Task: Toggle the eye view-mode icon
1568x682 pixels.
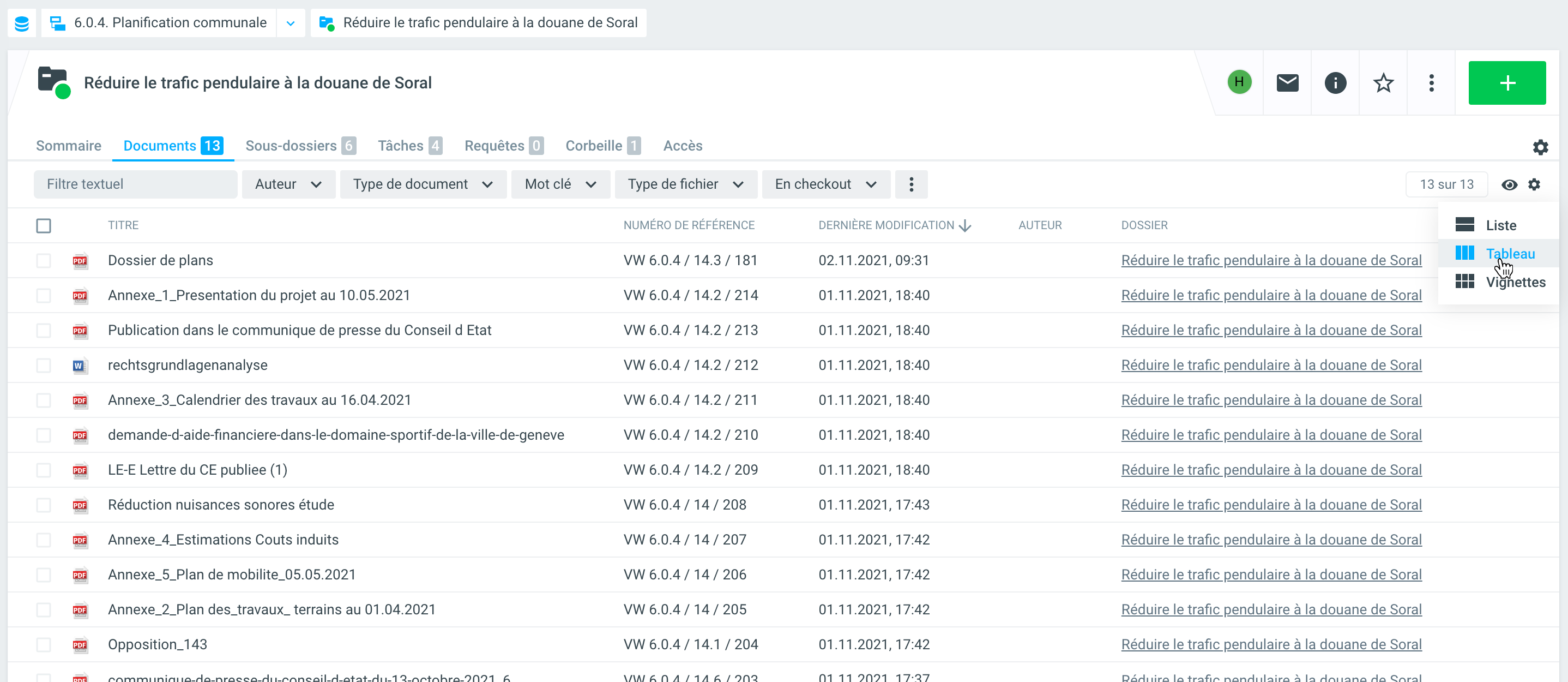Action: point(1509,184)
